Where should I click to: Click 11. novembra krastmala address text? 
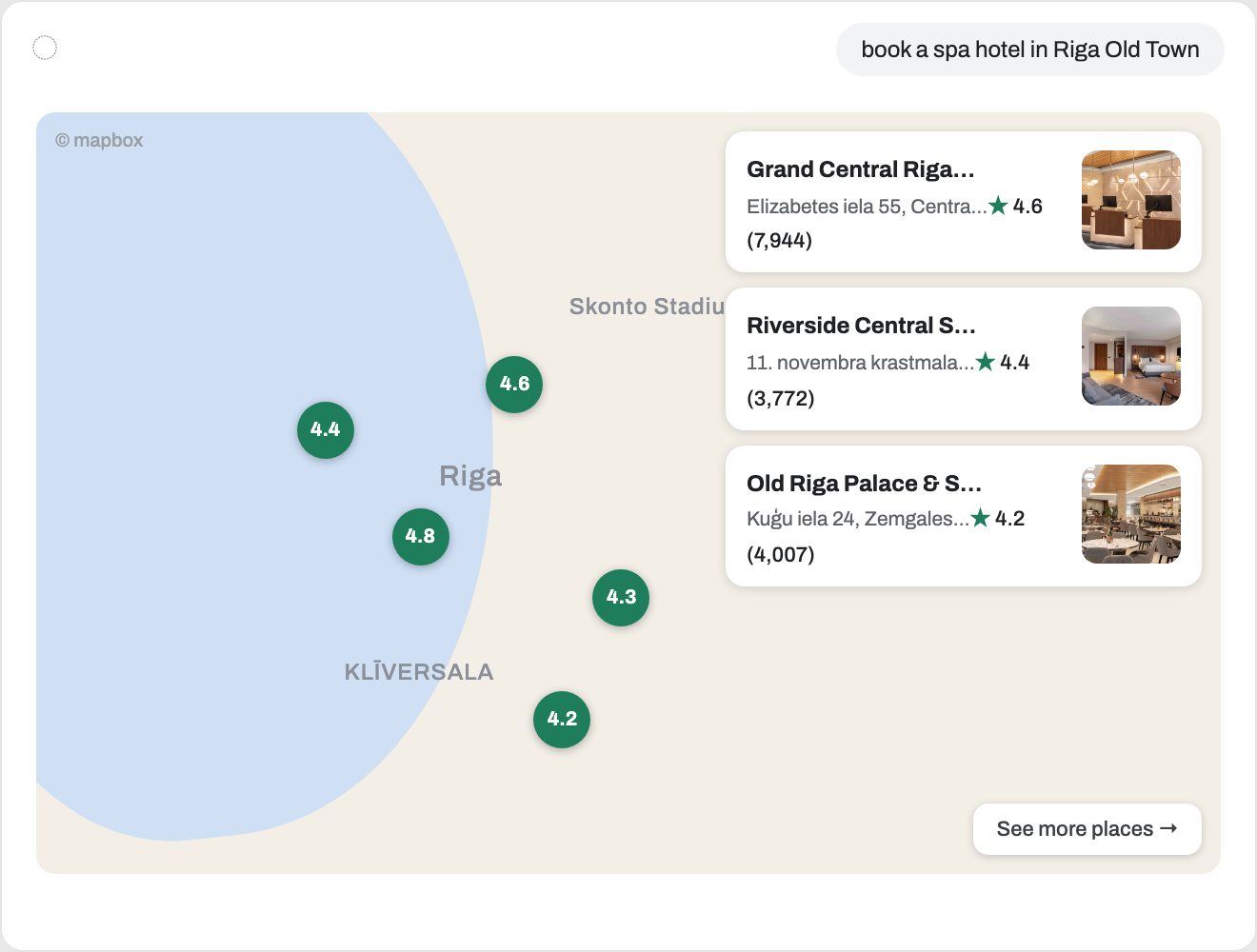[x=861, y=363]
